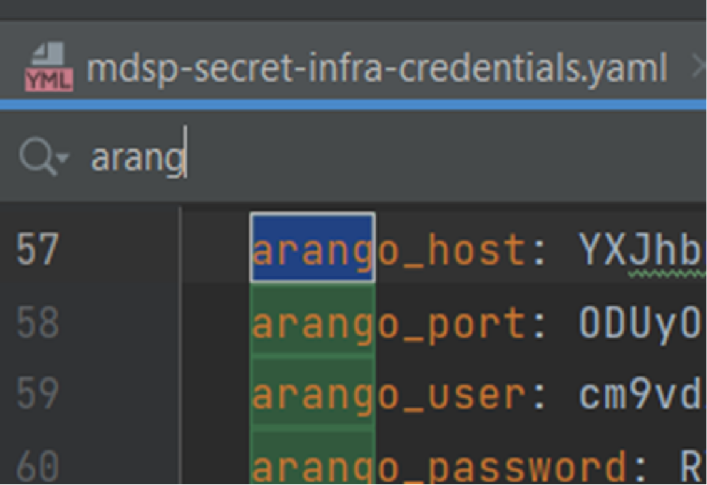707x485 pixels.
Task: Click the arango_user key
Action: pos(390,396)
